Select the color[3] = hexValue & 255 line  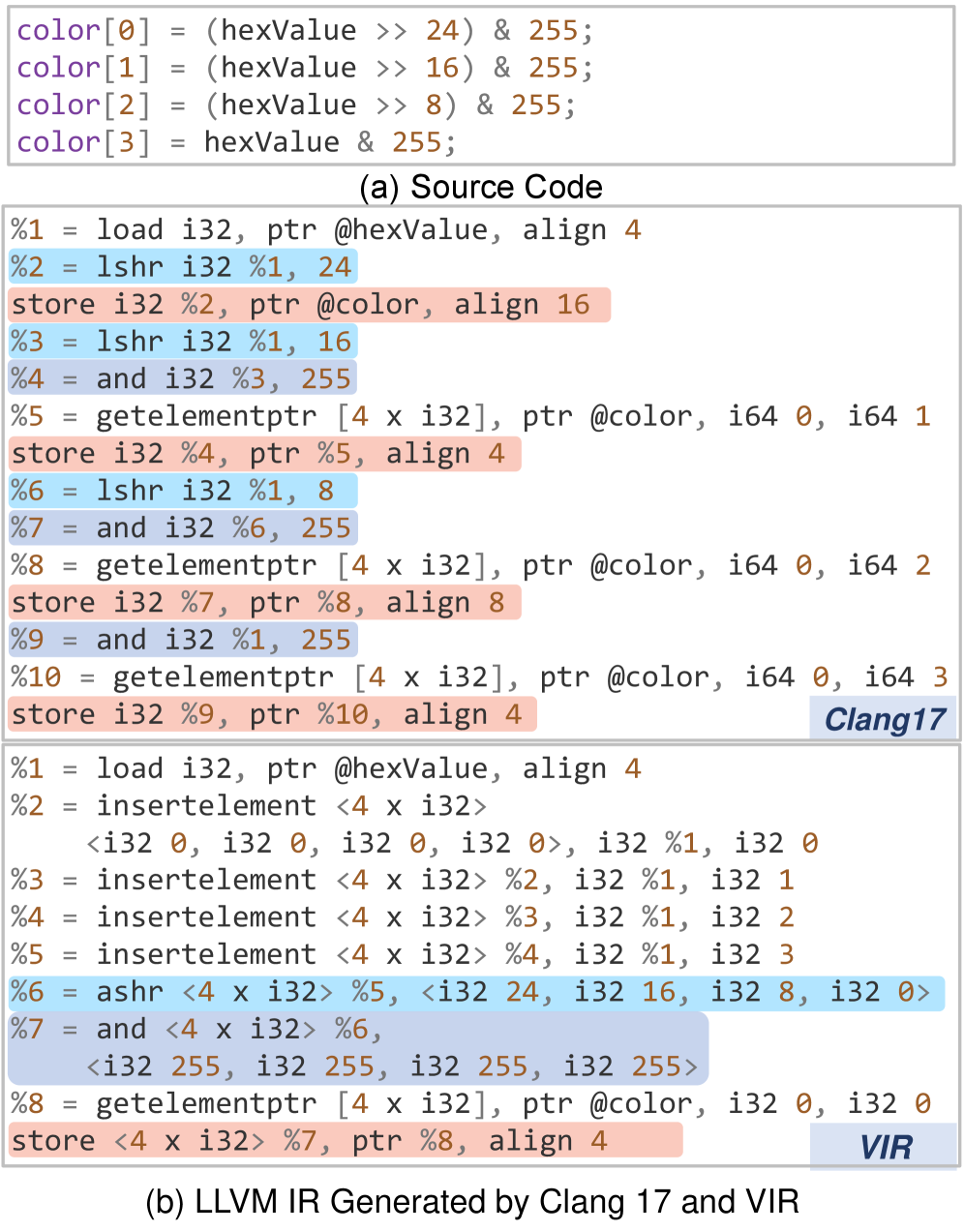tap(236, 142)
